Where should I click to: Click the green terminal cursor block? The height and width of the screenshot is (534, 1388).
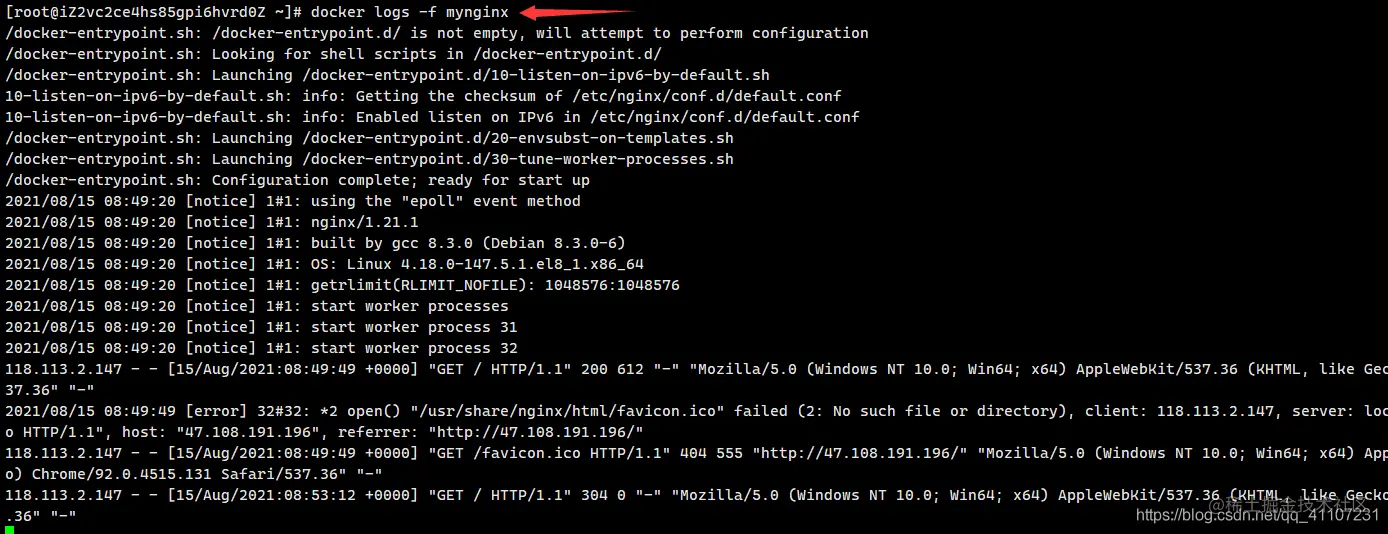coord(9,529)
